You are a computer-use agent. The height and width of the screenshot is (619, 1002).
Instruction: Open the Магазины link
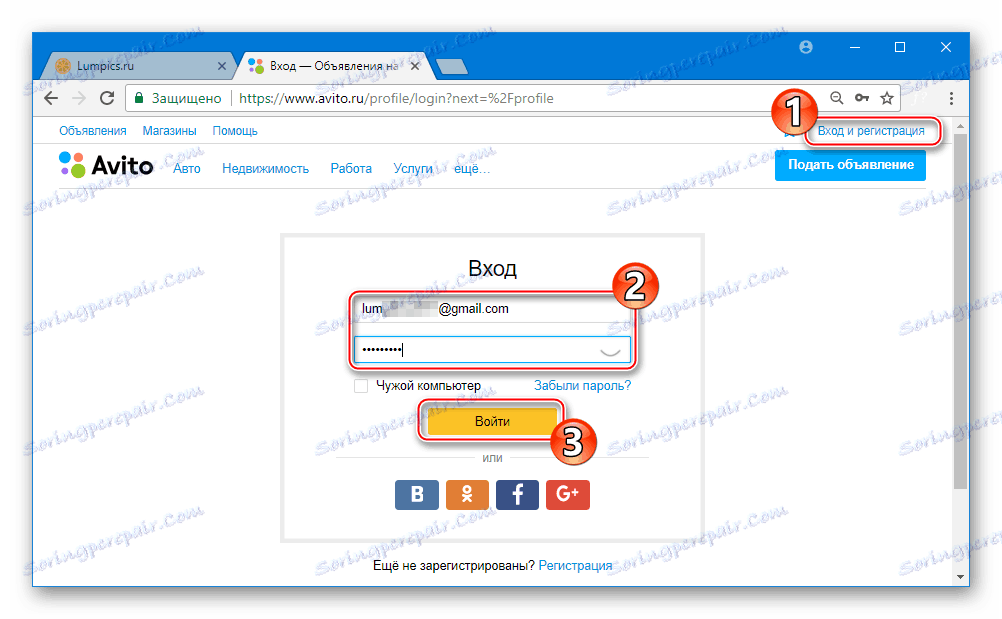[x=169, y=131]
